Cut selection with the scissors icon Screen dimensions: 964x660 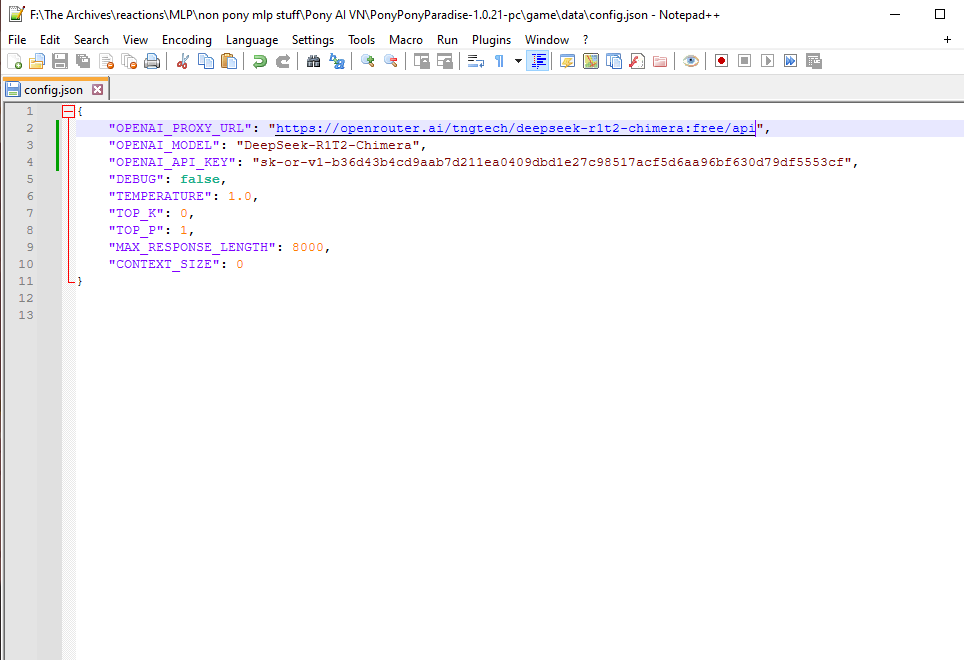pos(183,61)
